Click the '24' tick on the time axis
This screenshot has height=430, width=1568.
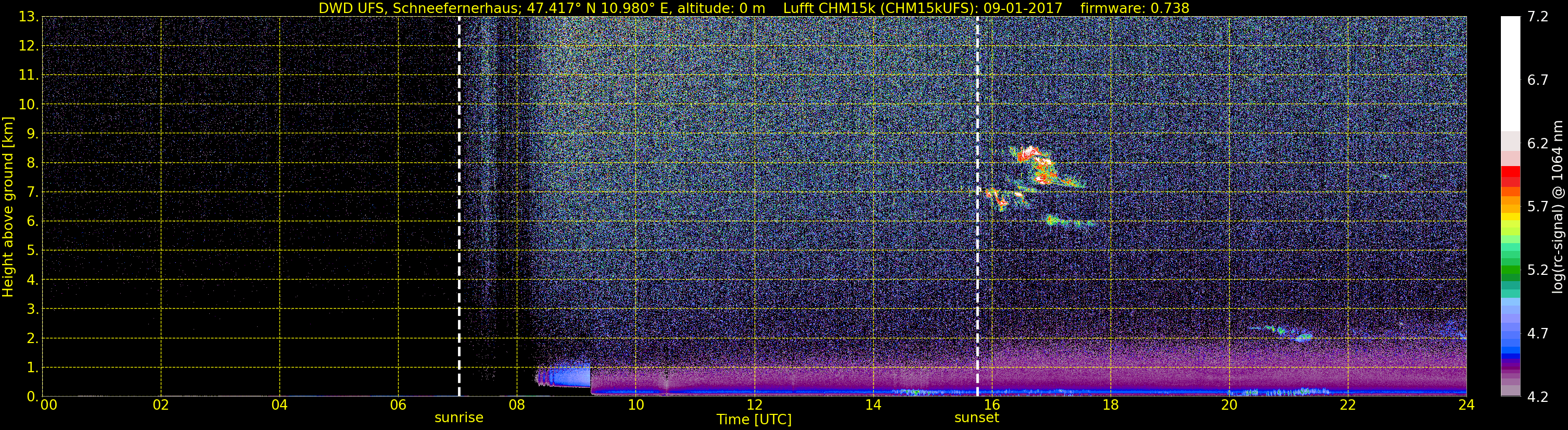coord(1467,405)
